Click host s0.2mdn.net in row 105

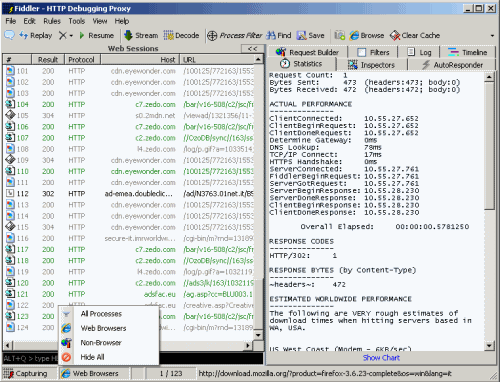(155, 116)
